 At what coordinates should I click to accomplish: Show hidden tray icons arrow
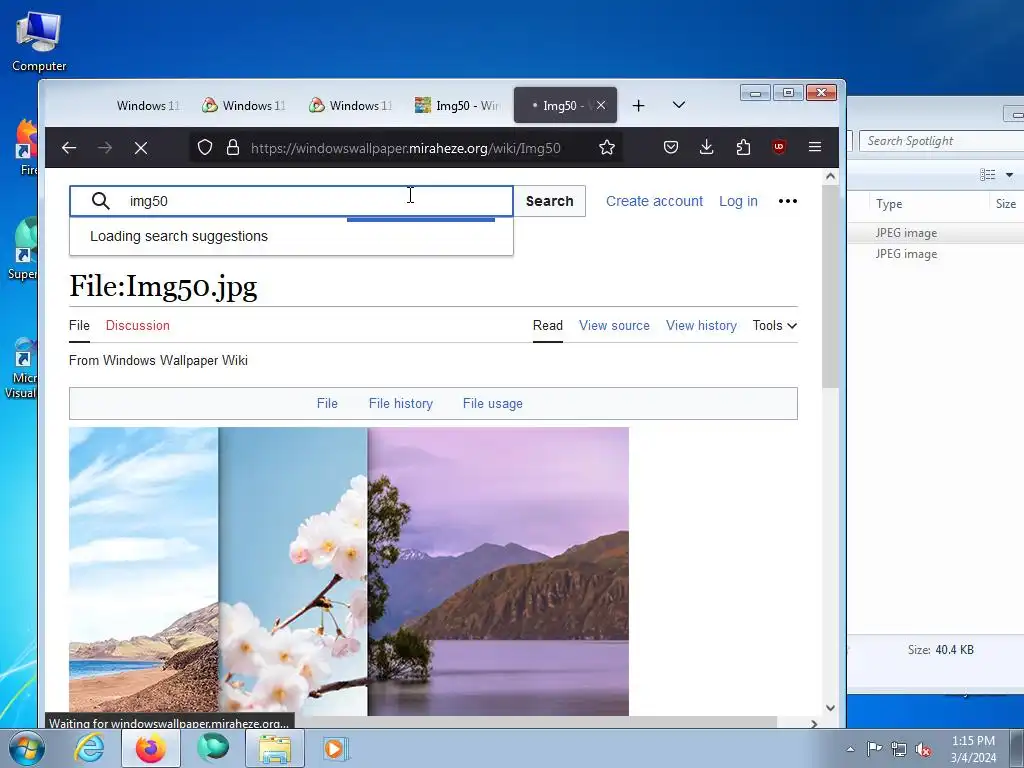point(850,749)
